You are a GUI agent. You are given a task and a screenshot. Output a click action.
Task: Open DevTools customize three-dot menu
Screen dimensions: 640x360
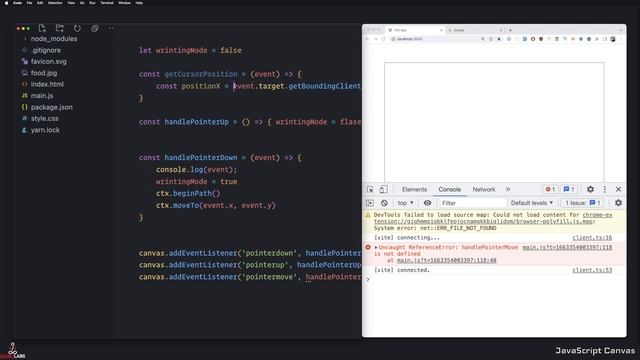[604, 189]
